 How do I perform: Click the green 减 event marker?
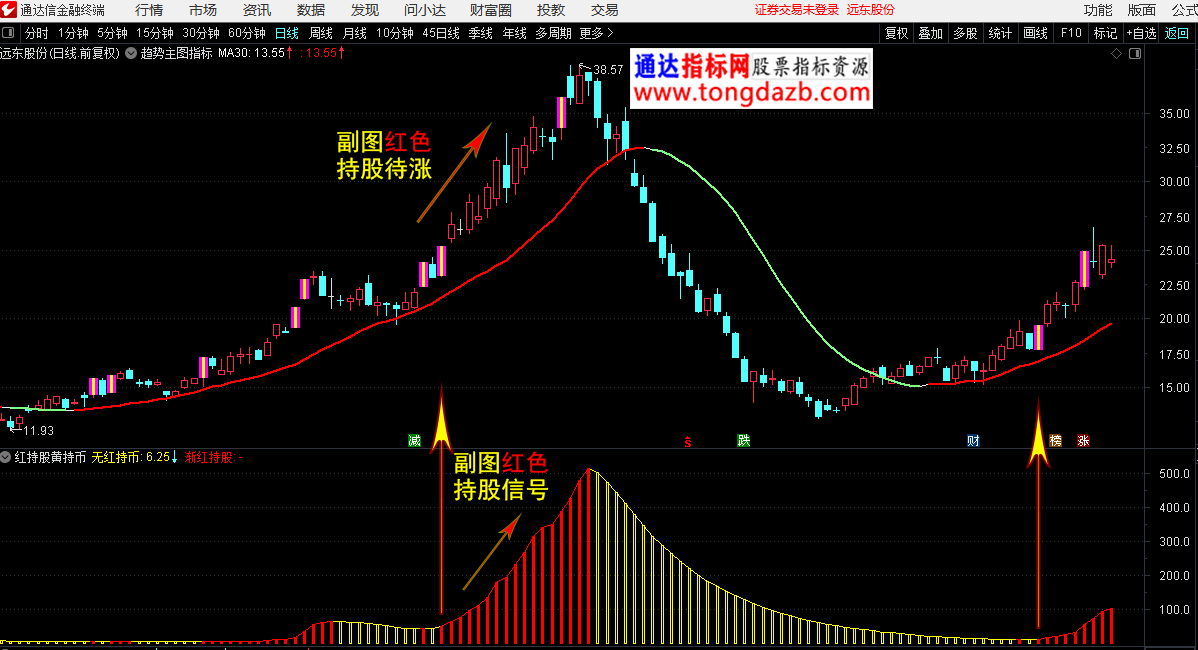pyautogui.click(x=414, y=440)
